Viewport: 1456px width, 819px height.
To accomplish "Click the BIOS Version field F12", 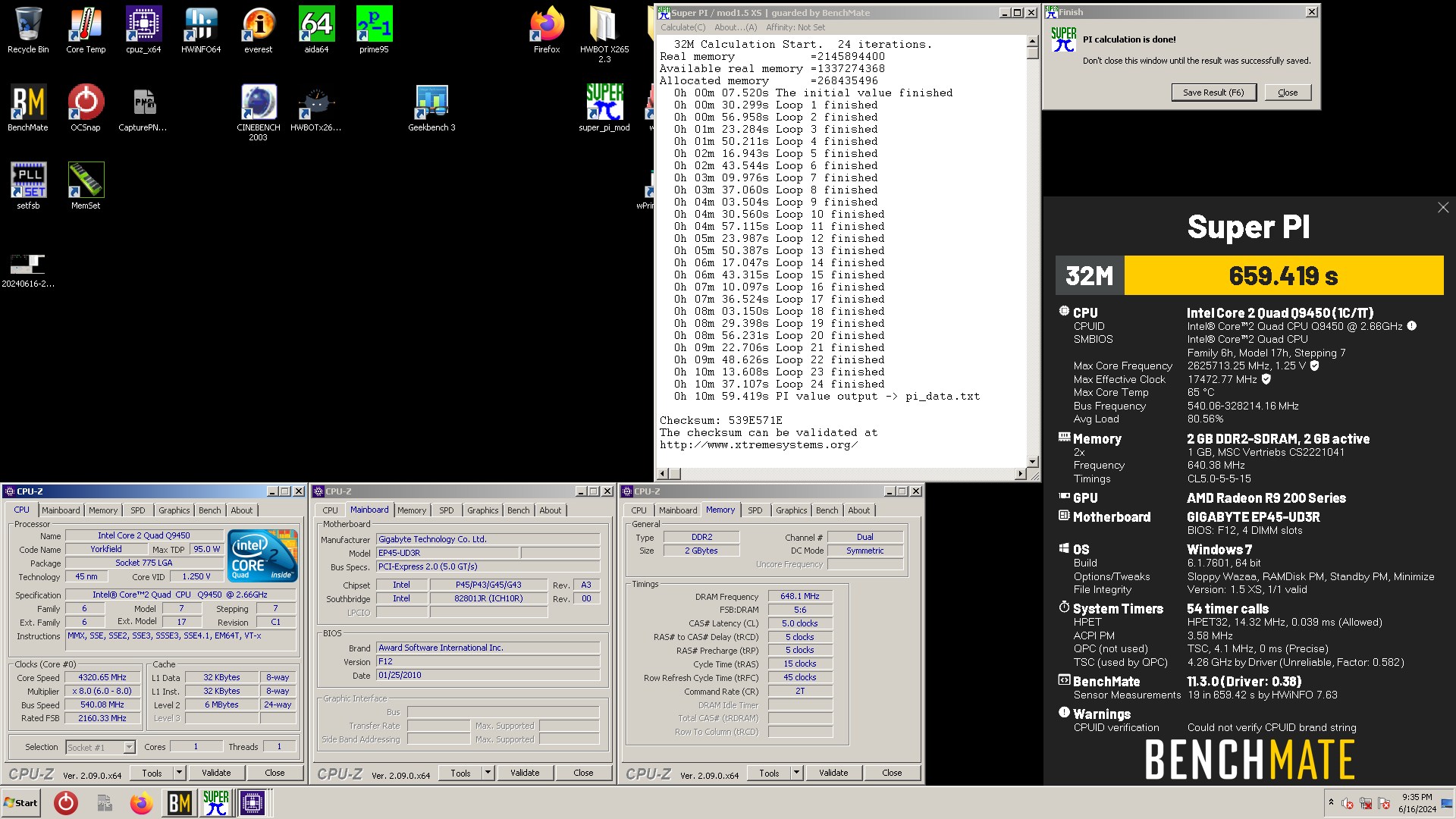I will tap(488, 661).
